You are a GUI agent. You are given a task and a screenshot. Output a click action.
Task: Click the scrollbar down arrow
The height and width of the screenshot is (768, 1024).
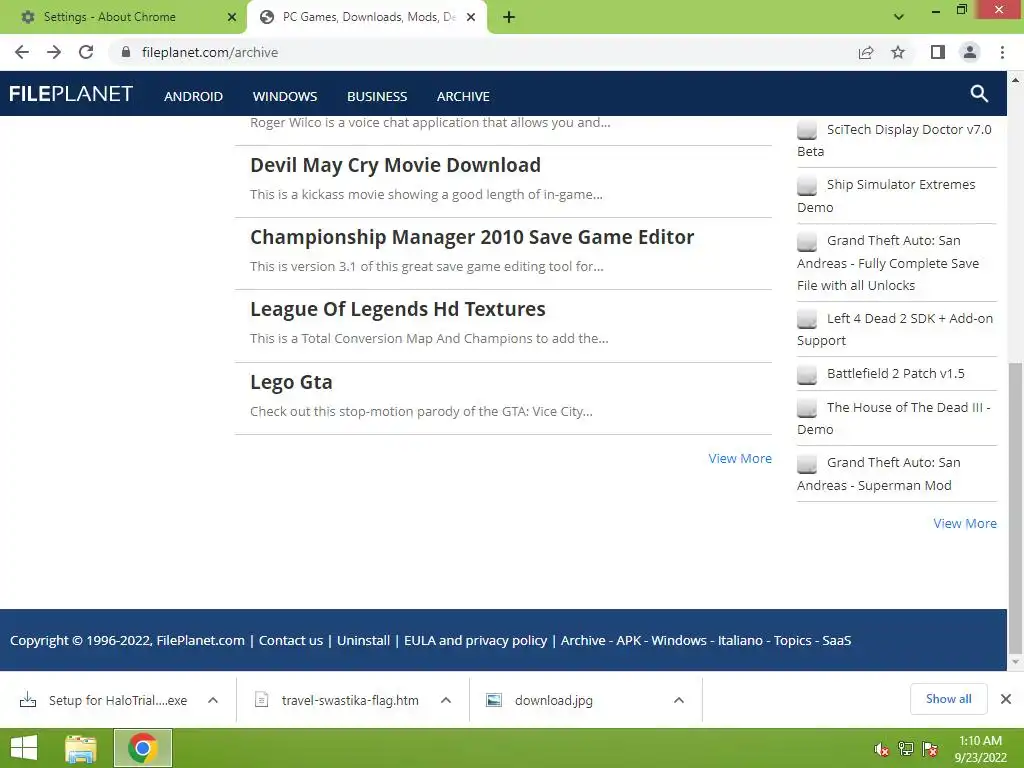1015,662
